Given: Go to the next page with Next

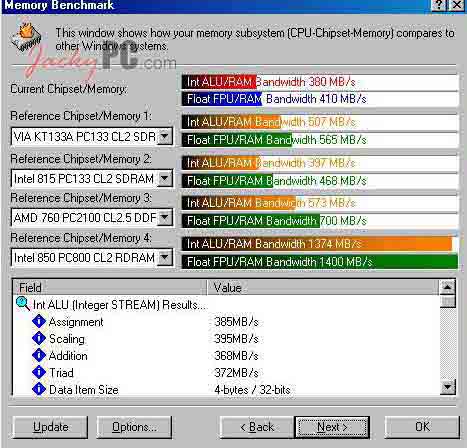Looking at the screenshot, I should [332, 427].
